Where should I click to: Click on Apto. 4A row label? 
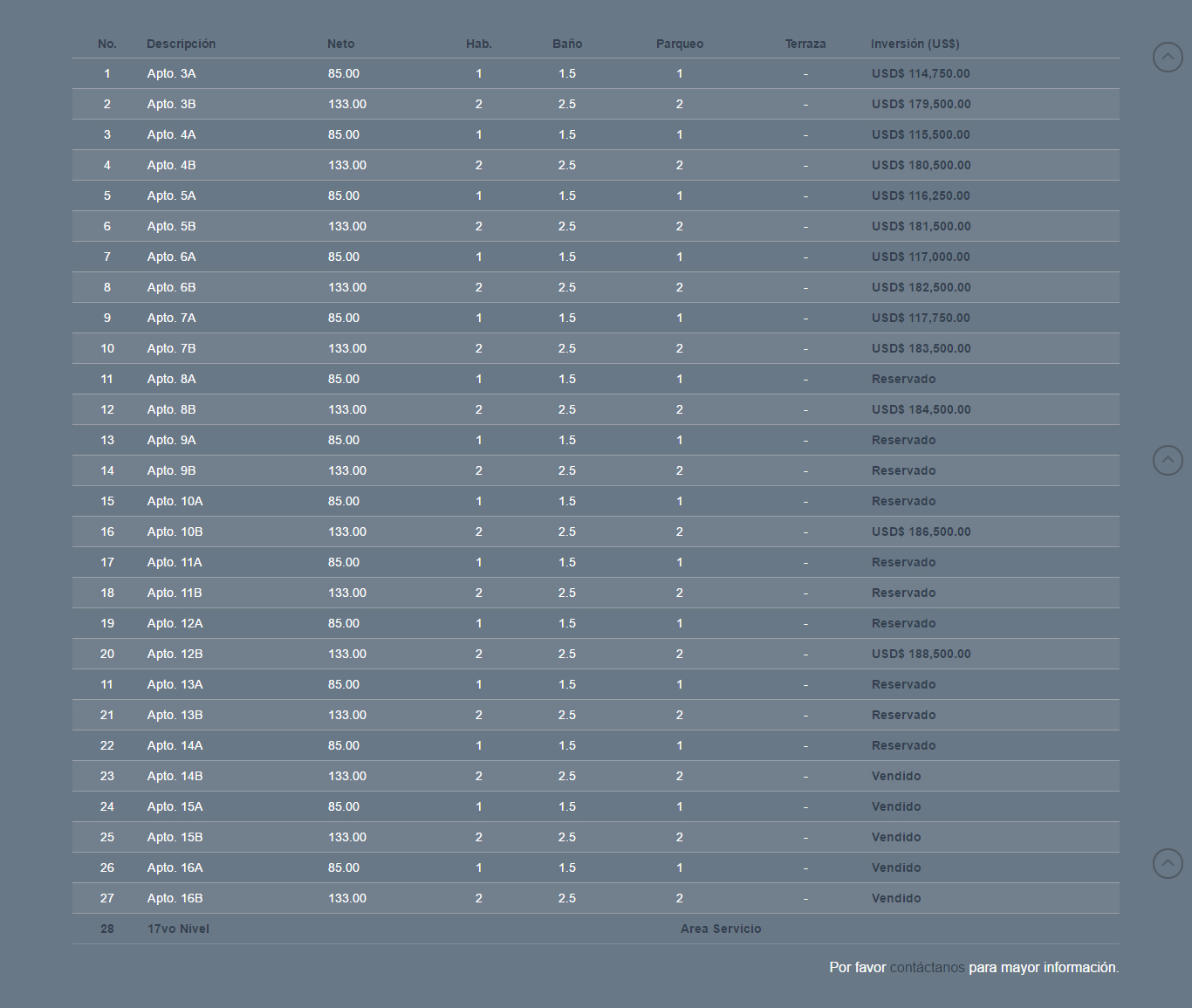click(x=171, y=135)
